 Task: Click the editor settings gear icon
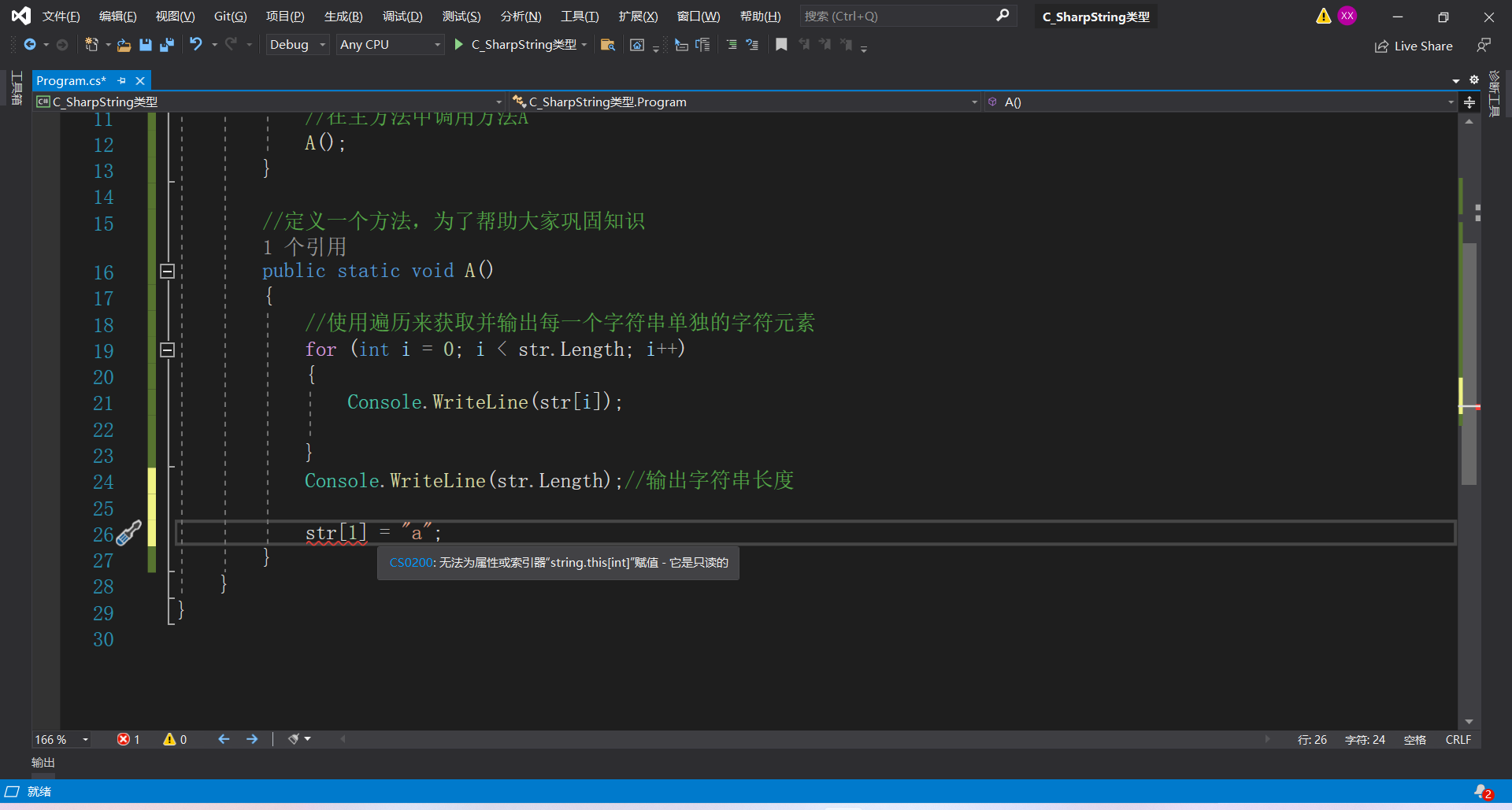pyautogui.click(x=1474, y=80)
